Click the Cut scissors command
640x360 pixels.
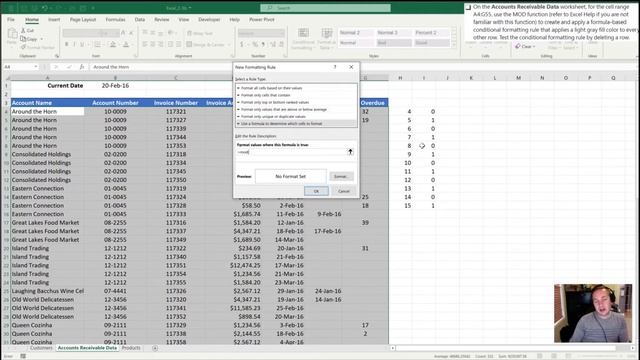pyautogui.click(x=27, y=31)
